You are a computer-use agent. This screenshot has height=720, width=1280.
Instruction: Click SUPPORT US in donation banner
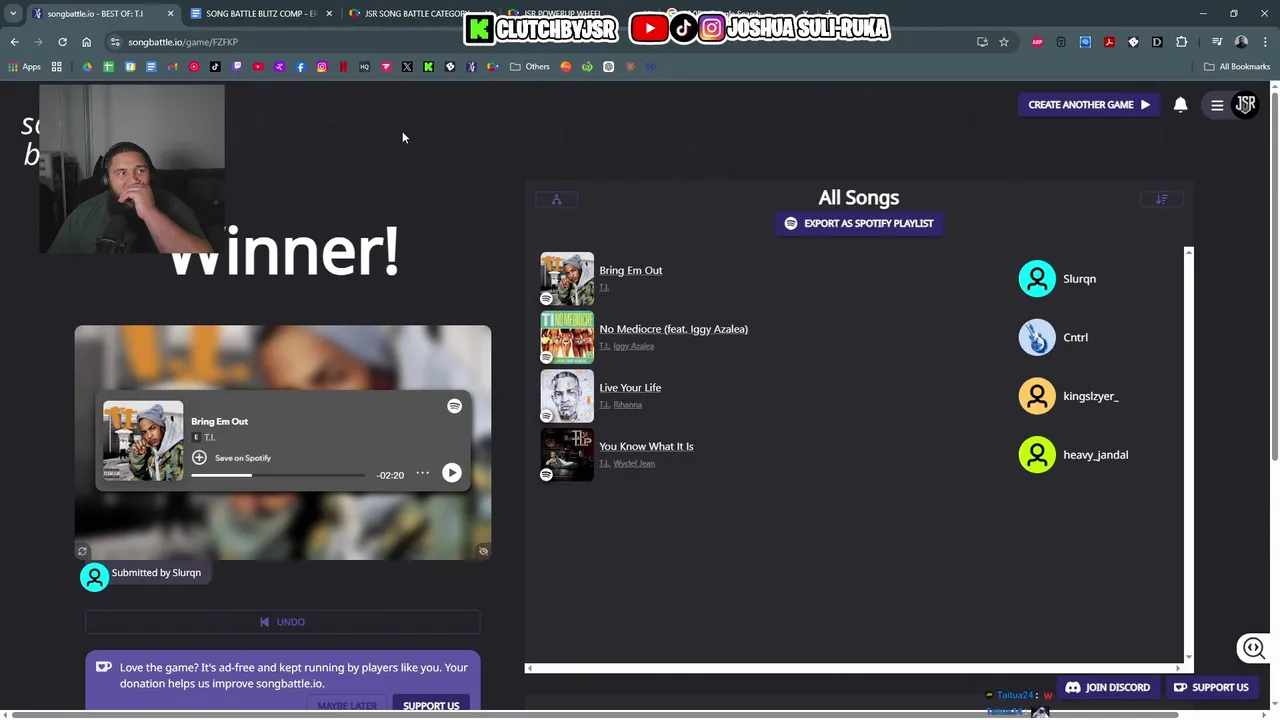pos(431,705)
